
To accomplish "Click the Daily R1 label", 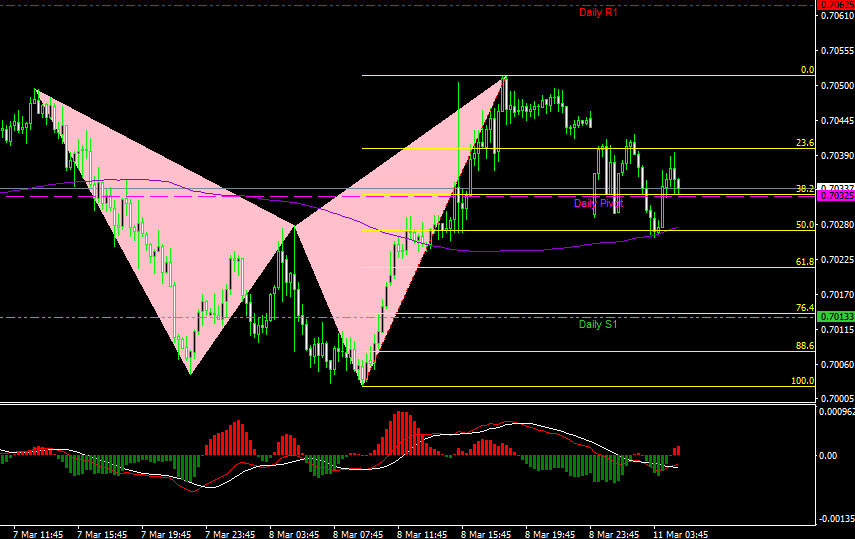I will click(598, 12).
